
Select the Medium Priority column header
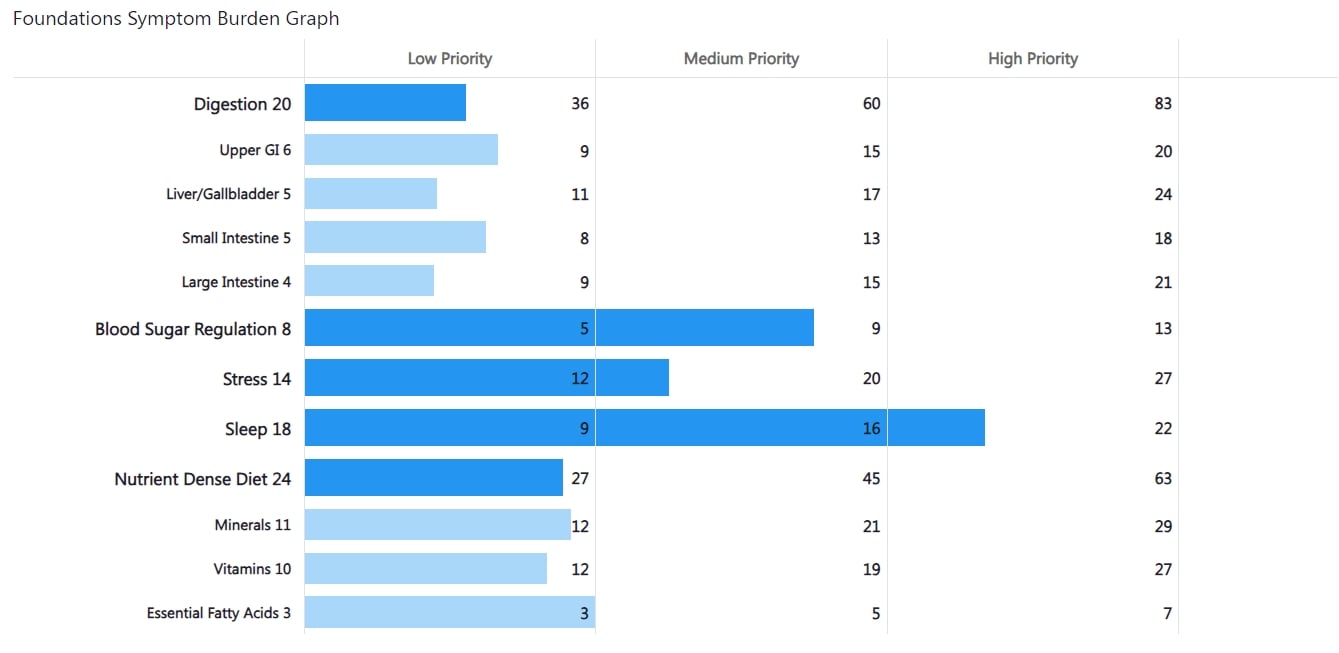[741, 59]
